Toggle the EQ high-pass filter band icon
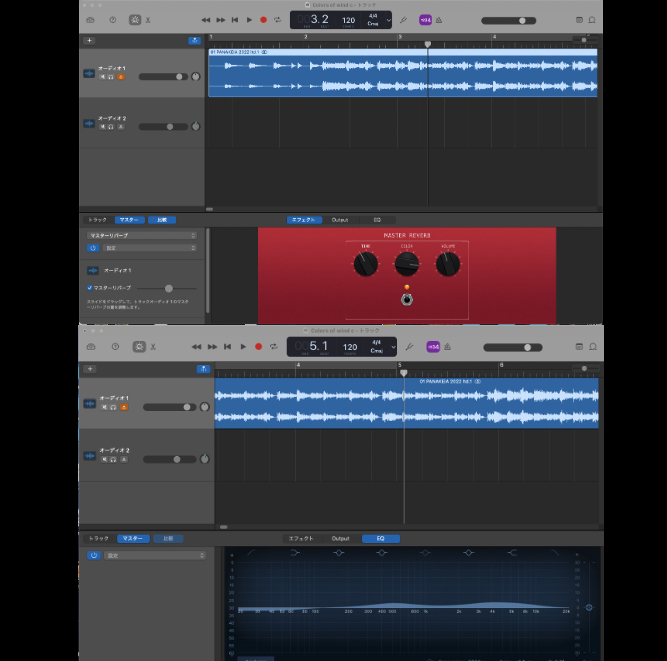Viewport: 667px width, 661px height. pyautogui.click(x=251, y=553)
